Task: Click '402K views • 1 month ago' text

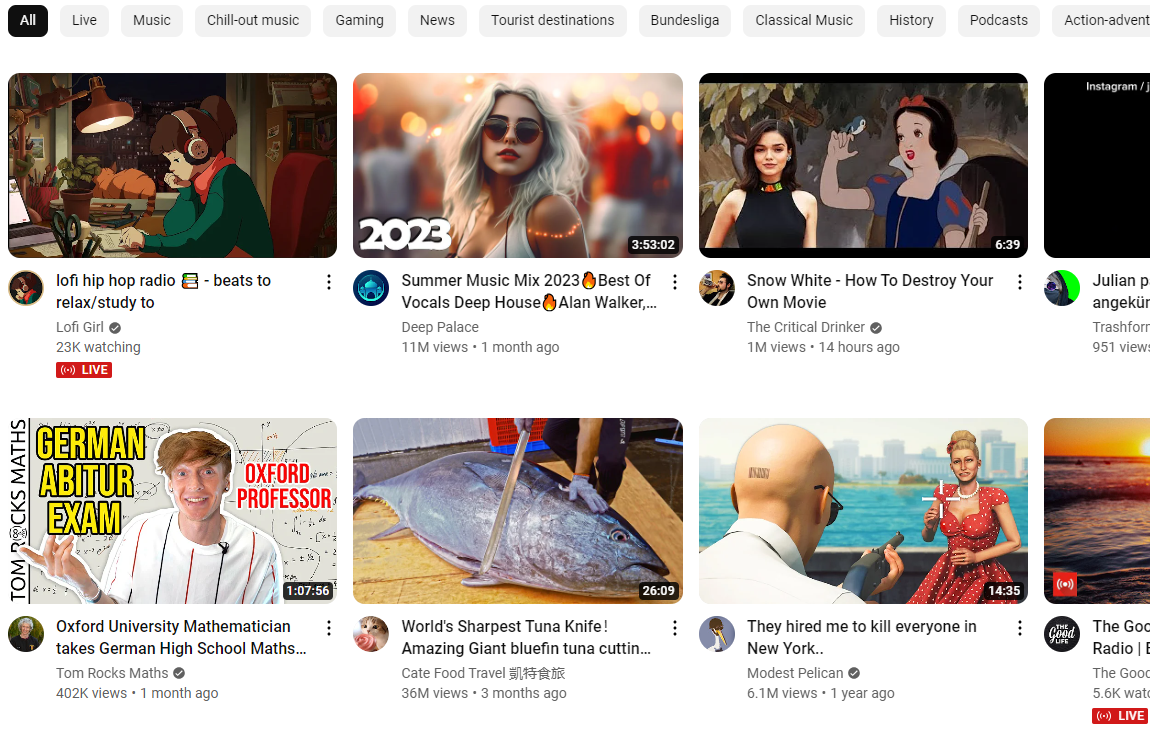Action: click(137, 693)
